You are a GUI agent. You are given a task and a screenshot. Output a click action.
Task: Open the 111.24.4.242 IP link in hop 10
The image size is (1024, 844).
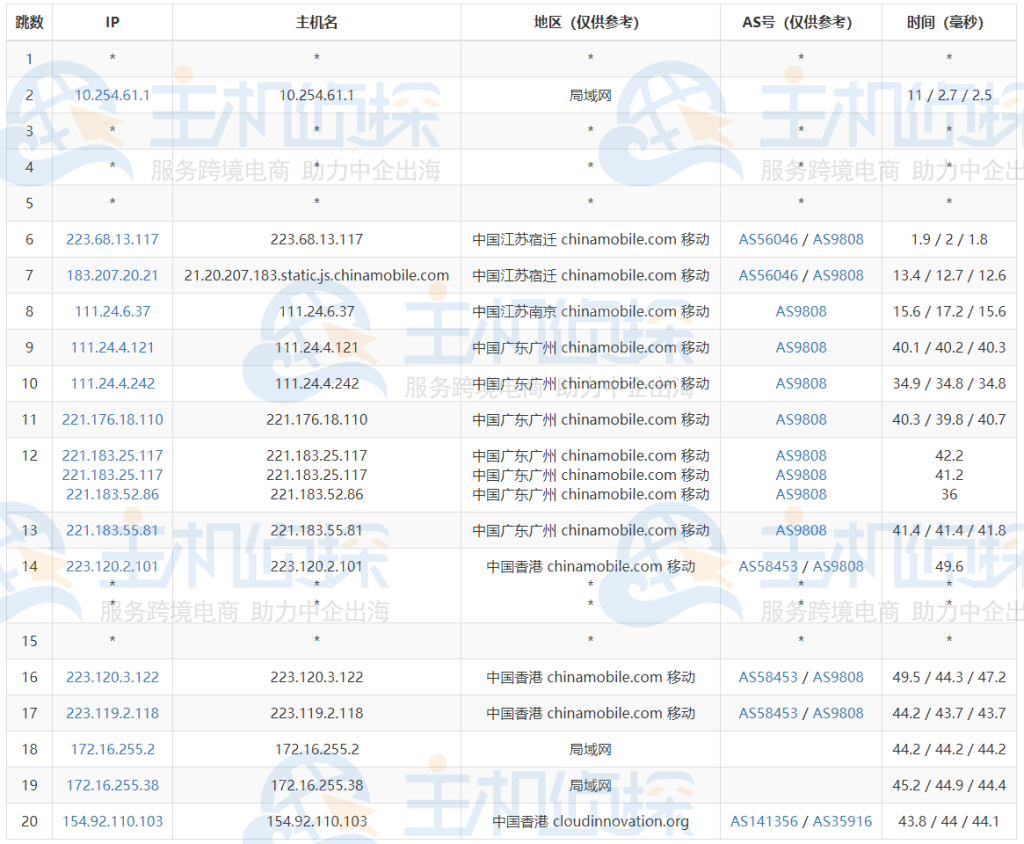112,383
